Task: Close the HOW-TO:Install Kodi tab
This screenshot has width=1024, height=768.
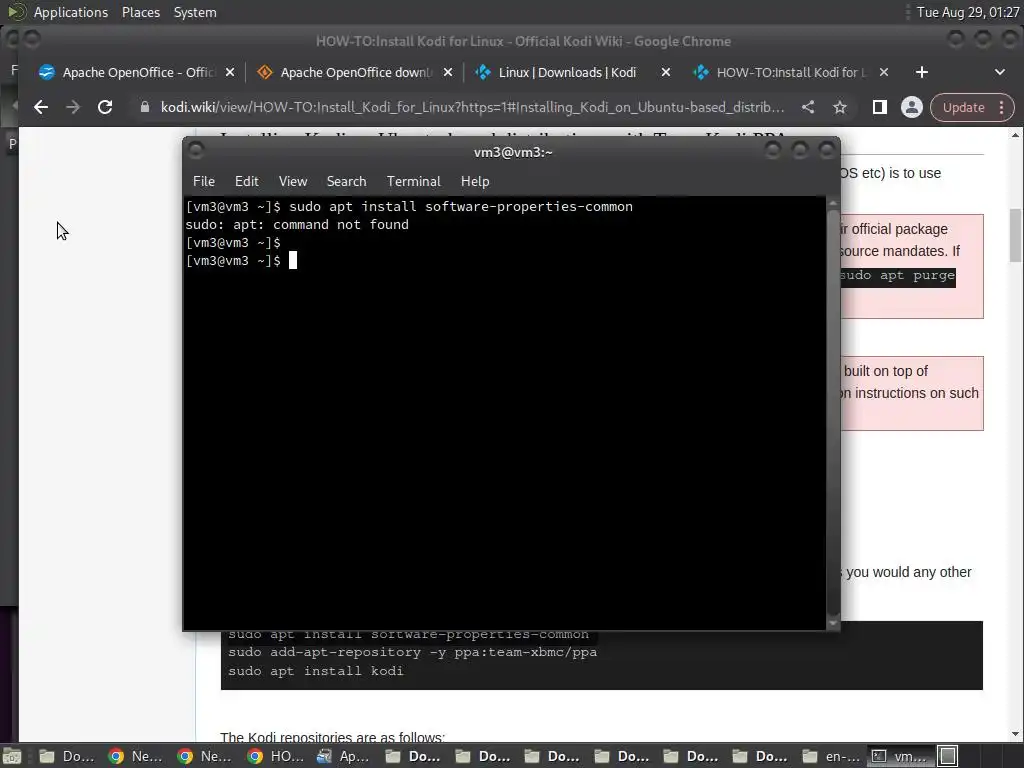Action: (884, 72)
